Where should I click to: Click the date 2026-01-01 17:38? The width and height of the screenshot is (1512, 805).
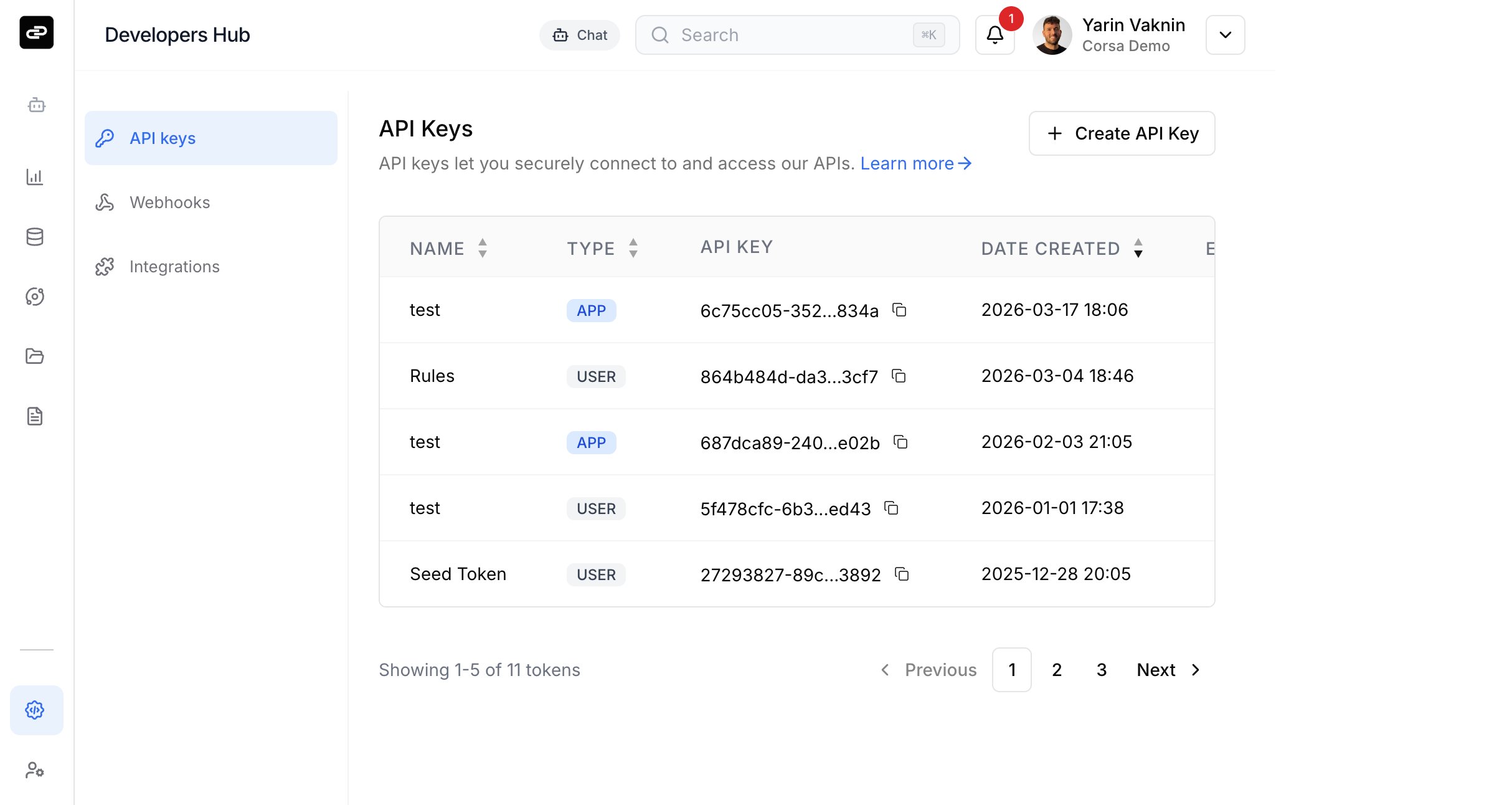[x=1052, y=508]
